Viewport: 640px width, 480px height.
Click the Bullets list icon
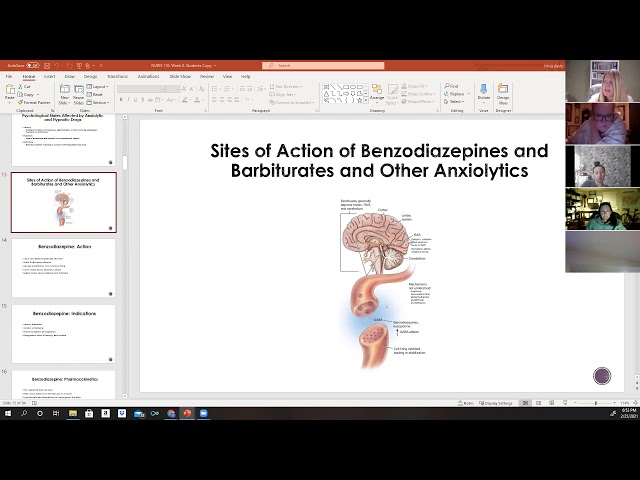click(214, 89)
